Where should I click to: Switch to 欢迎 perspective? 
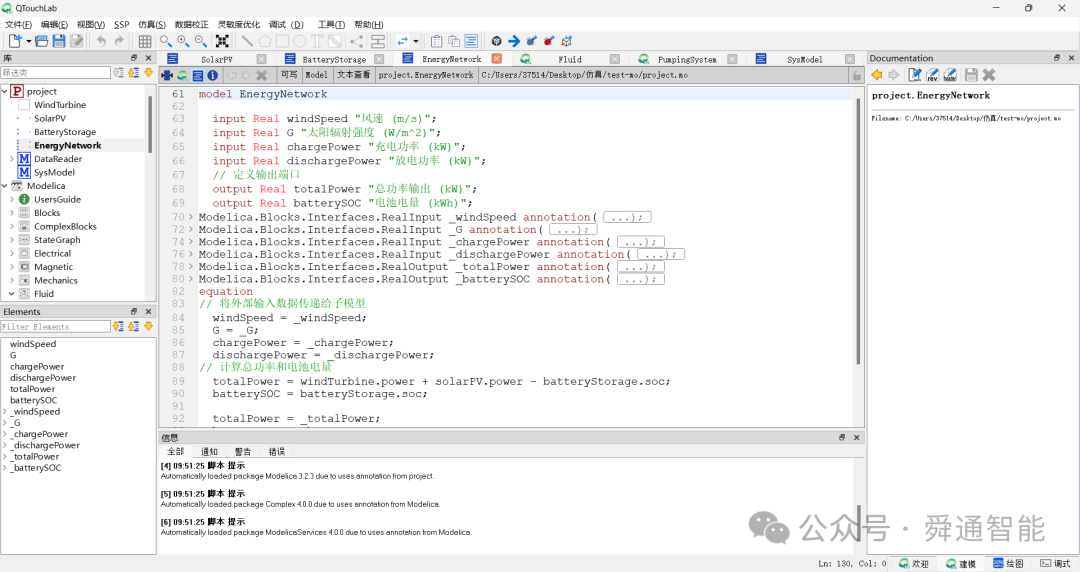pyautogui.click(x=914, y=564)
